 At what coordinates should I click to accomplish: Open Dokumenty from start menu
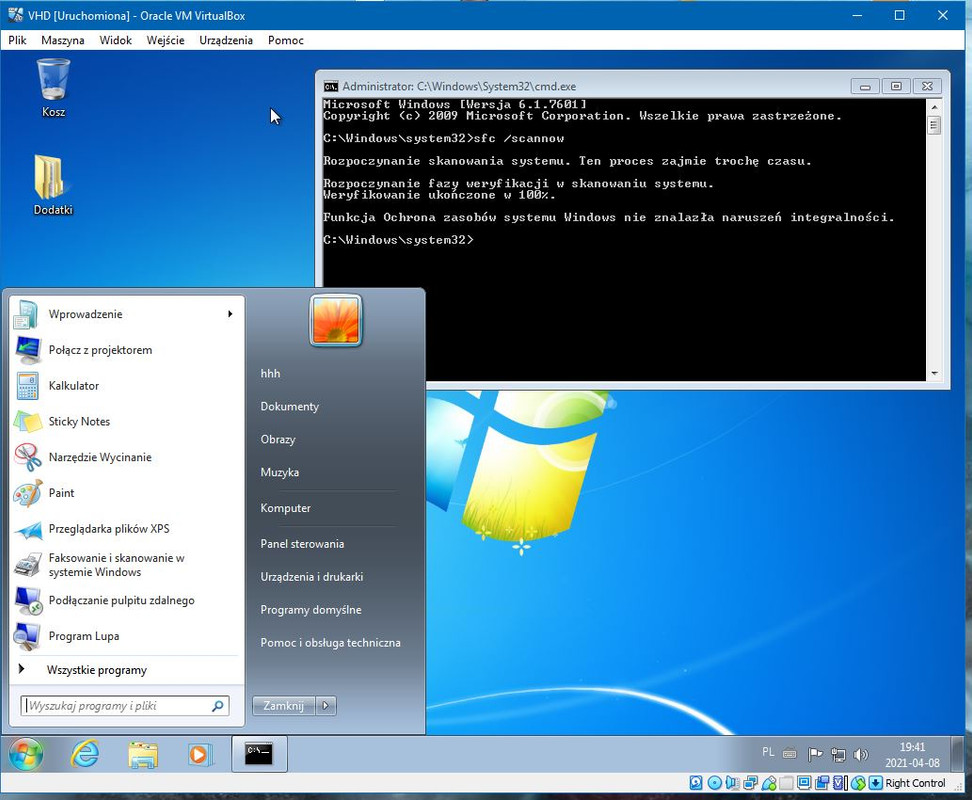coord(289,407)
